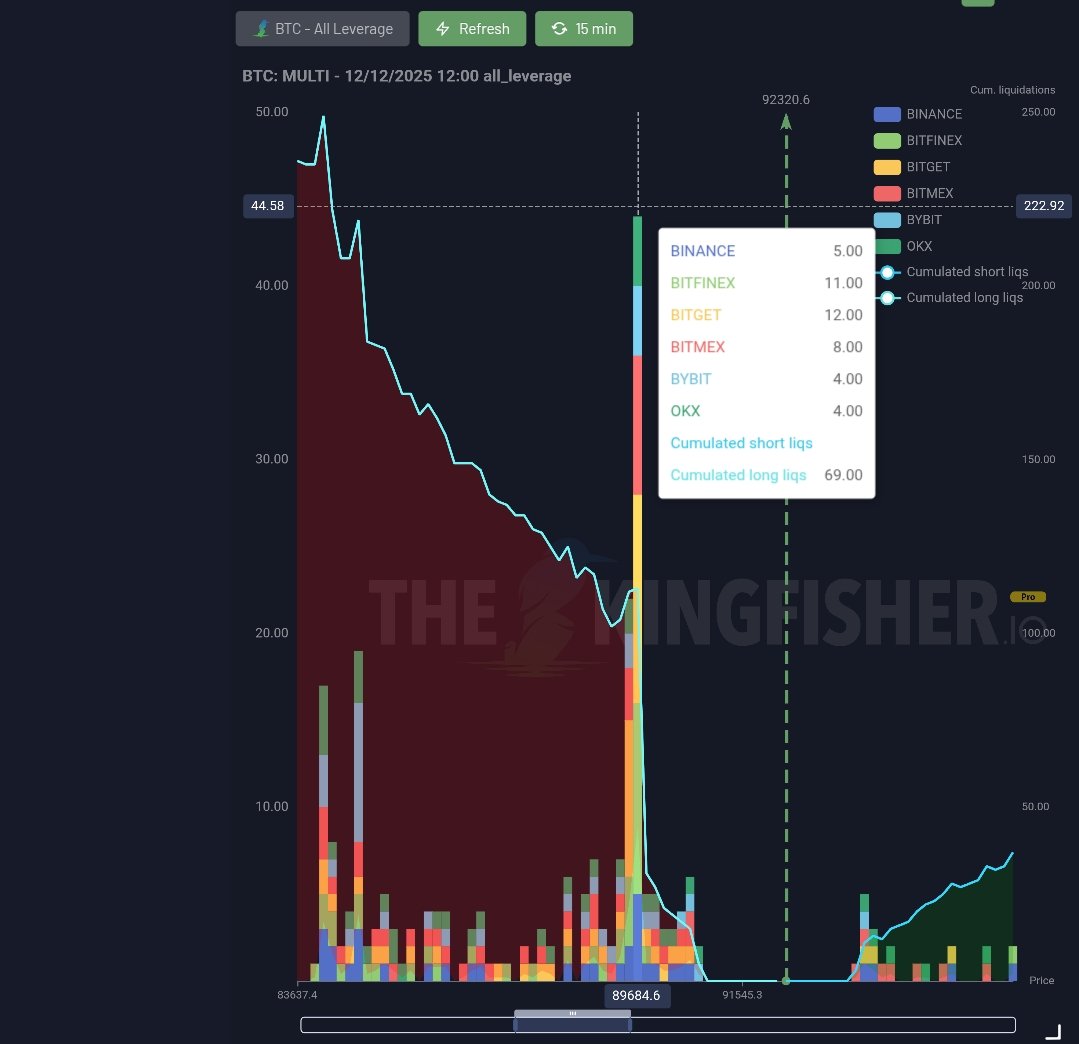Click the chart resize corner handle
This screenshot has height=1044, width=1079.
coord(1054,1032)
